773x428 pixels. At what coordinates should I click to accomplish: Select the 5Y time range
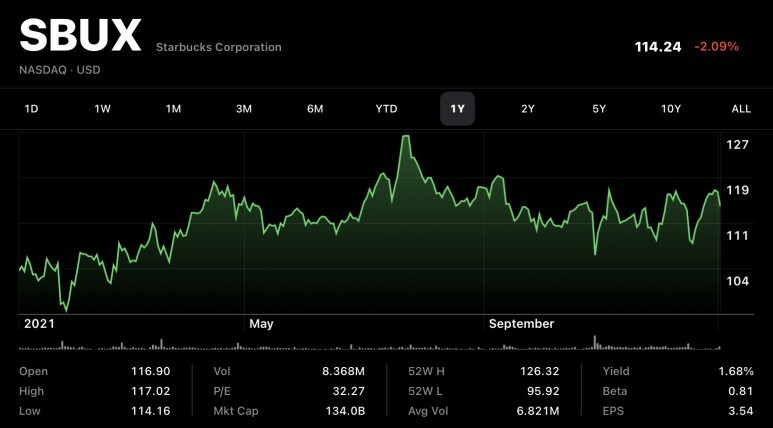click(x=599, y=109)
